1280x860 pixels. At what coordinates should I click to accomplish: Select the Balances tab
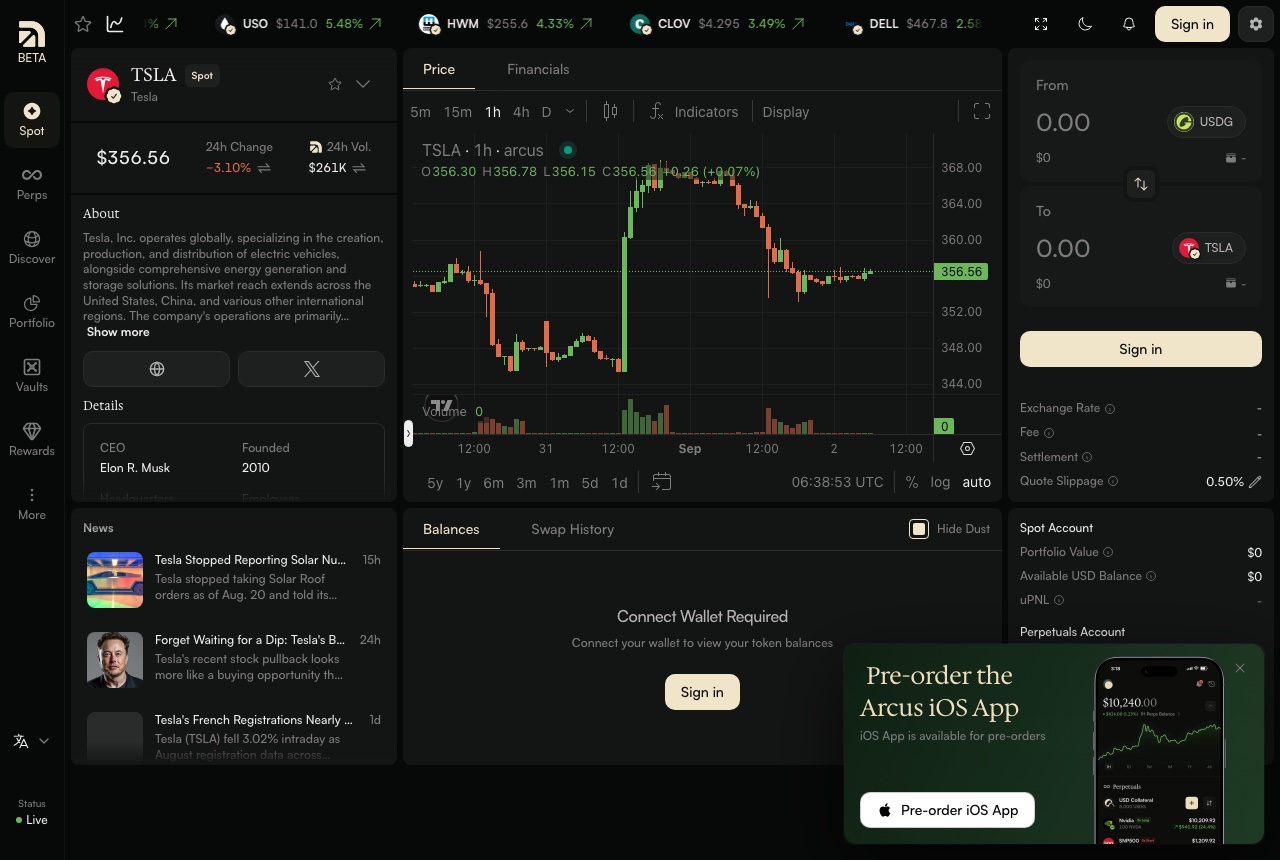coord(451,529)
